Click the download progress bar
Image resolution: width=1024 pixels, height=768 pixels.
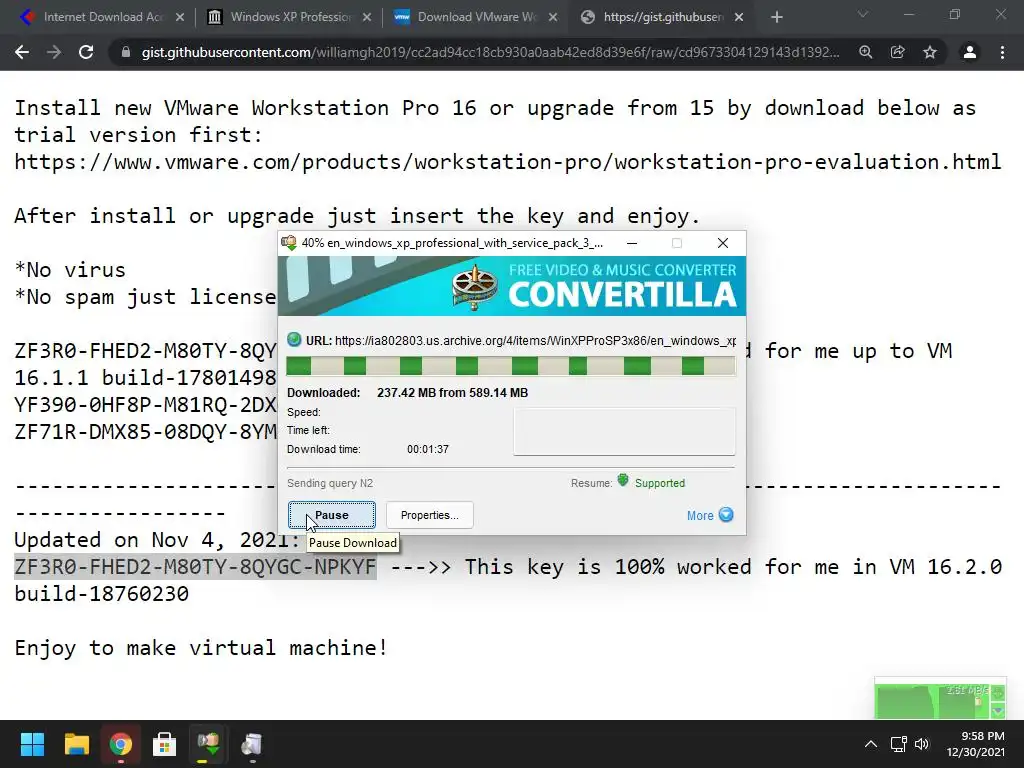[x=511, y=366]
